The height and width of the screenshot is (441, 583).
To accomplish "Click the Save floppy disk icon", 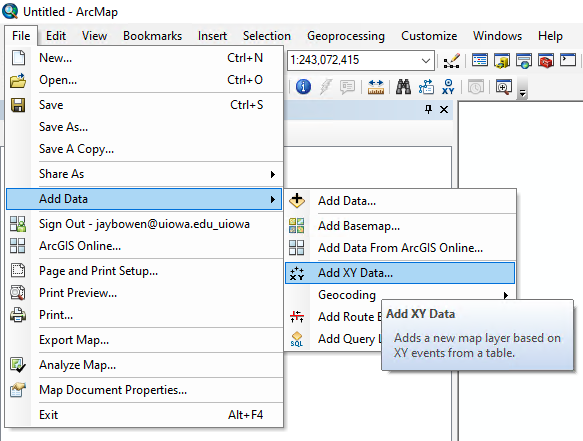I will pyautogui.click(x=18, y=105).
